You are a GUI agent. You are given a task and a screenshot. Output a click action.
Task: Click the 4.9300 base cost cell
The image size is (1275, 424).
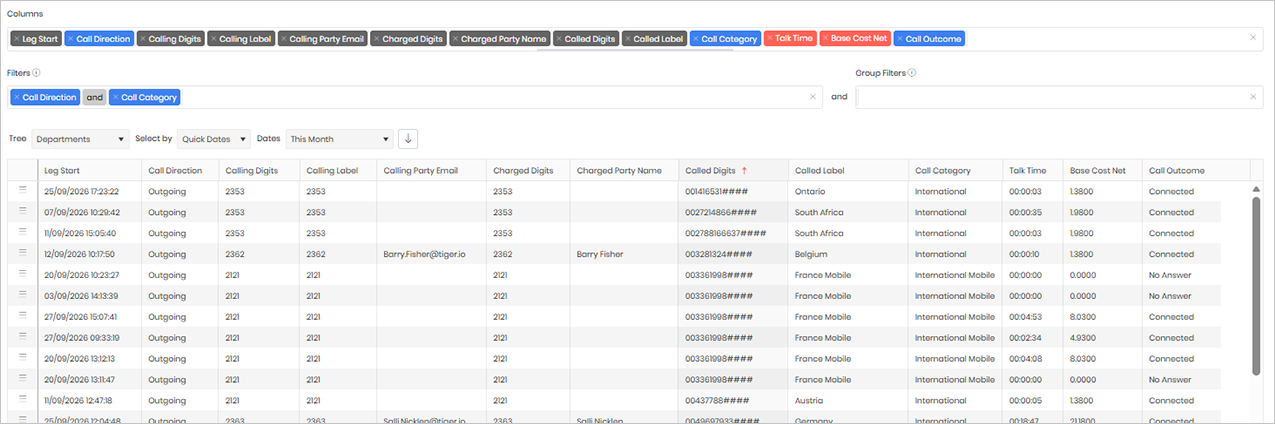pos(1102,338)
